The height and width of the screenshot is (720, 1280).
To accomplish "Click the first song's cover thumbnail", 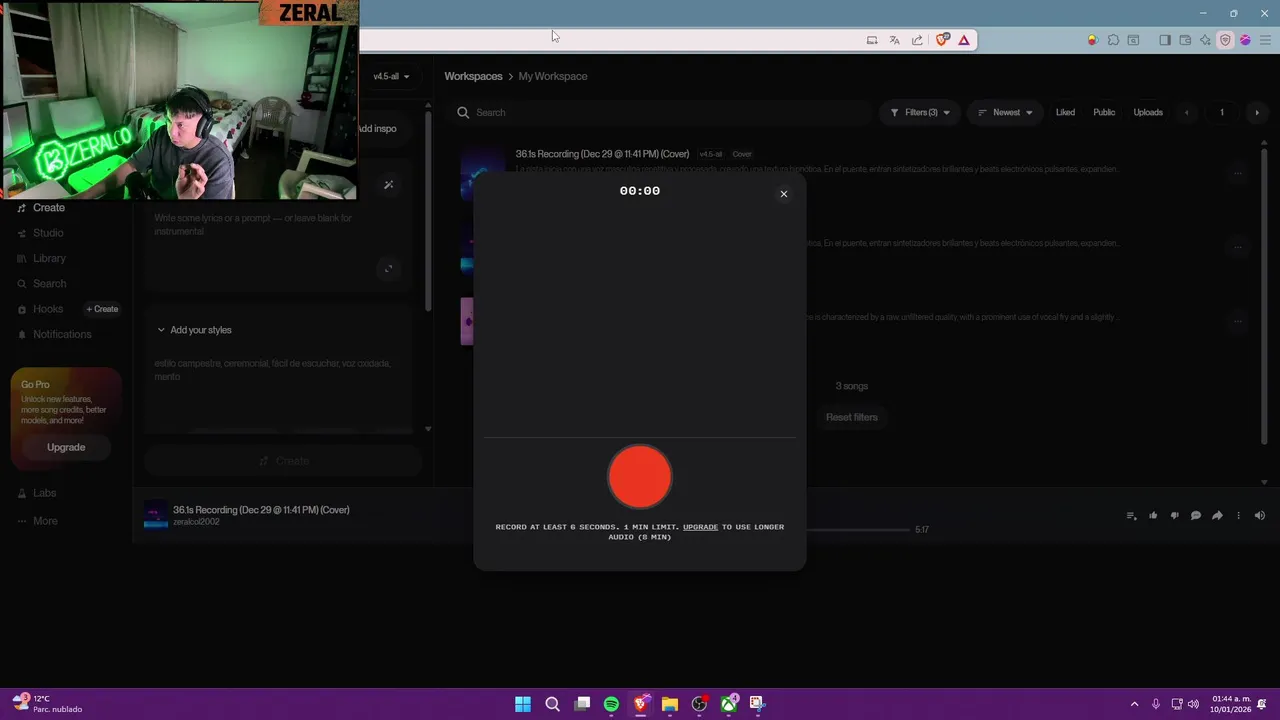I will pyautogui.click(x=467, y=174).
